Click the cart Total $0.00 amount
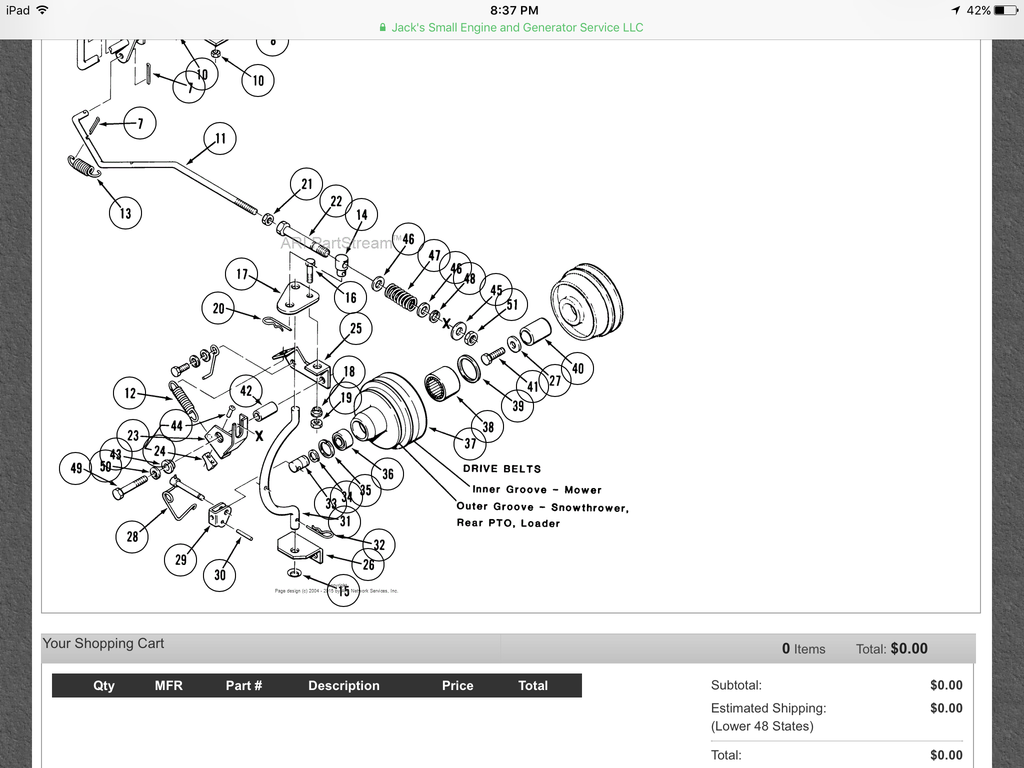 point(908,648)
